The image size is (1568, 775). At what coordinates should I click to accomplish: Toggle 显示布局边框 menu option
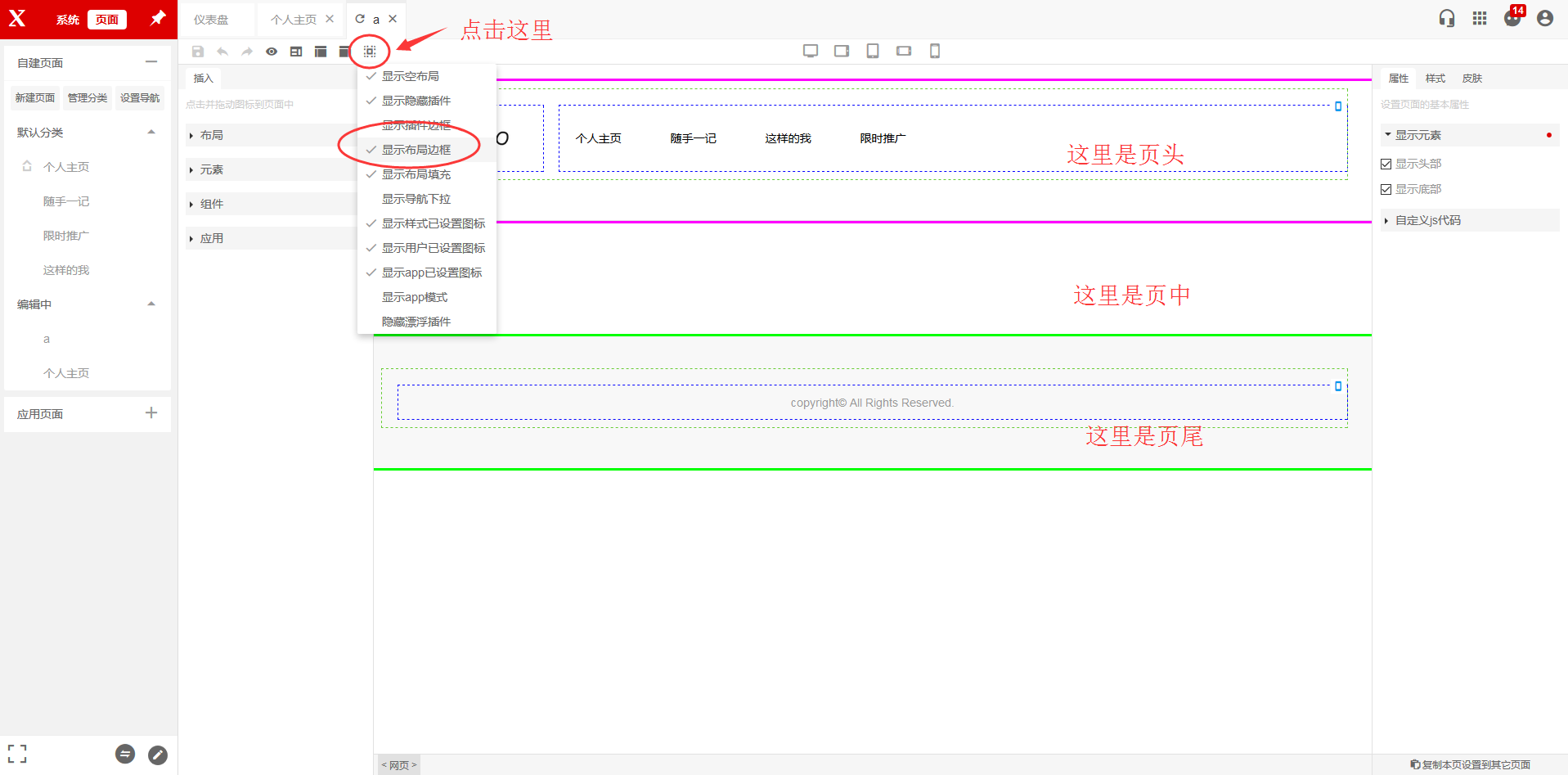416,150
